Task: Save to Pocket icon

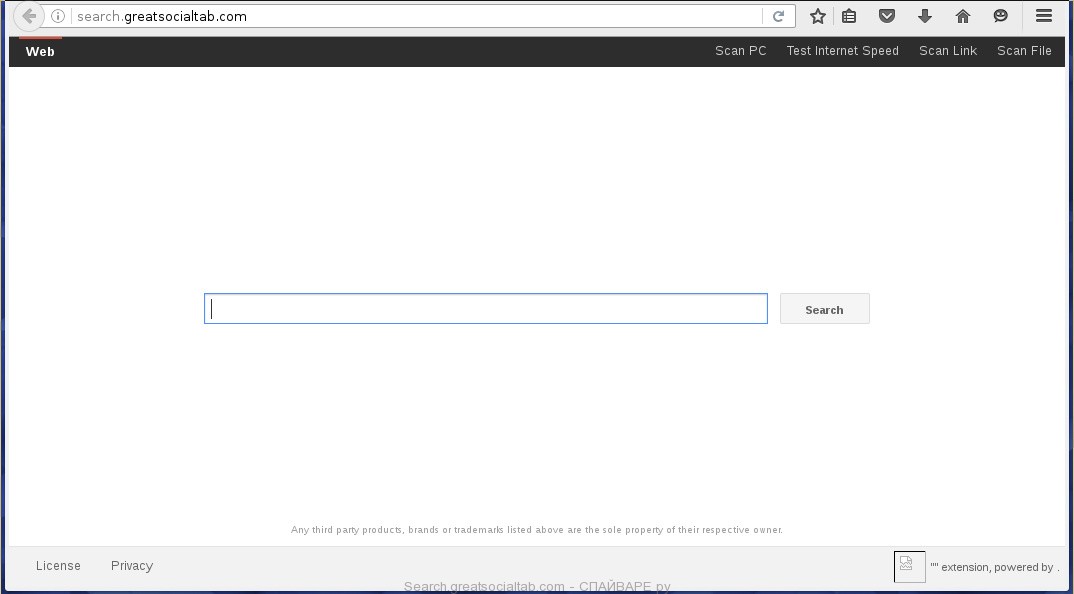Action: [x=887, y=16]
